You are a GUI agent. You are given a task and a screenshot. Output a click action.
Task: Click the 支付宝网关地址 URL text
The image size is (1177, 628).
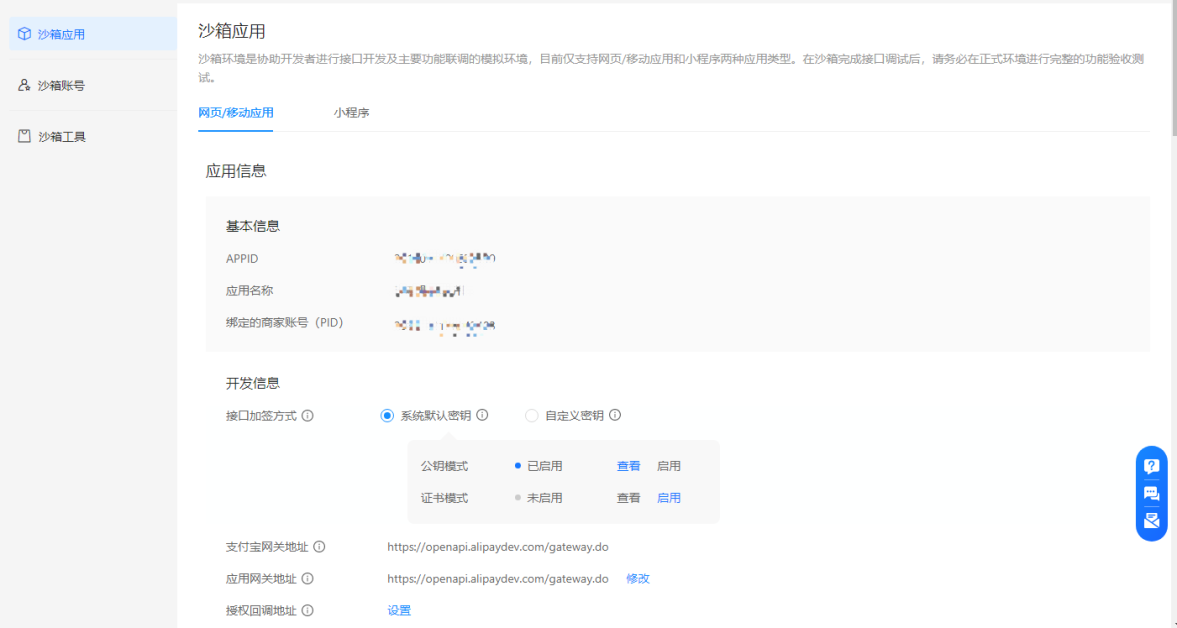498,547
